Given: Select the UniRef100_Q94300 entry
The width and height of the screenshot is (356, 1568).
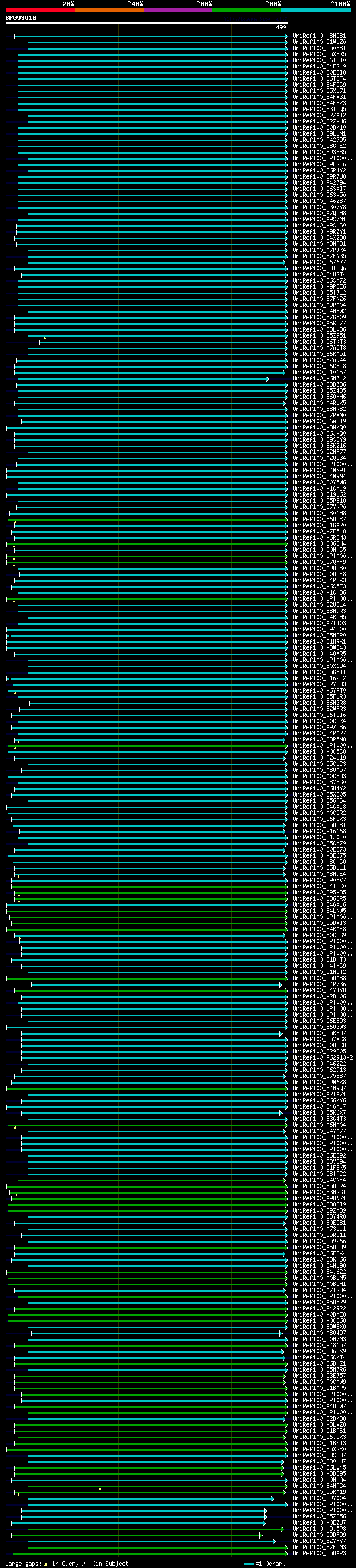Looking at the screenshot, I should point(319,630).
